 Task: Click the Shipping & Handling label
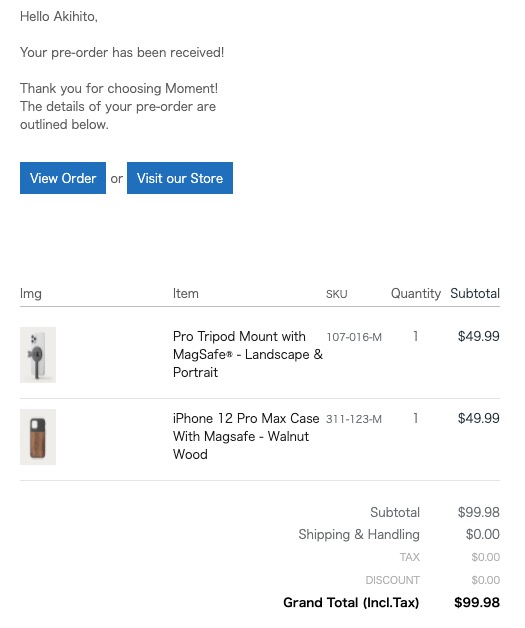359,535
